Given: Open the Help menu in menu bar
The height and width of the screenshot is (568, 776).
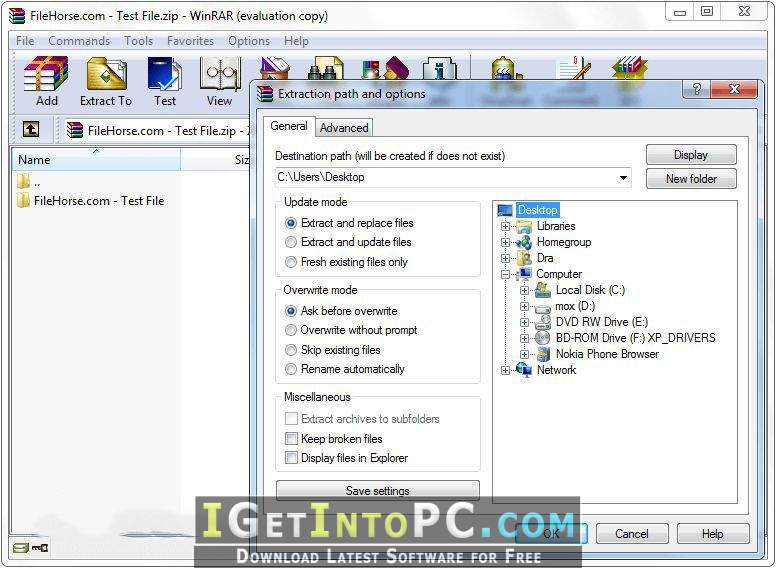Looking at the screenshot, I should [x=296, y=41].
